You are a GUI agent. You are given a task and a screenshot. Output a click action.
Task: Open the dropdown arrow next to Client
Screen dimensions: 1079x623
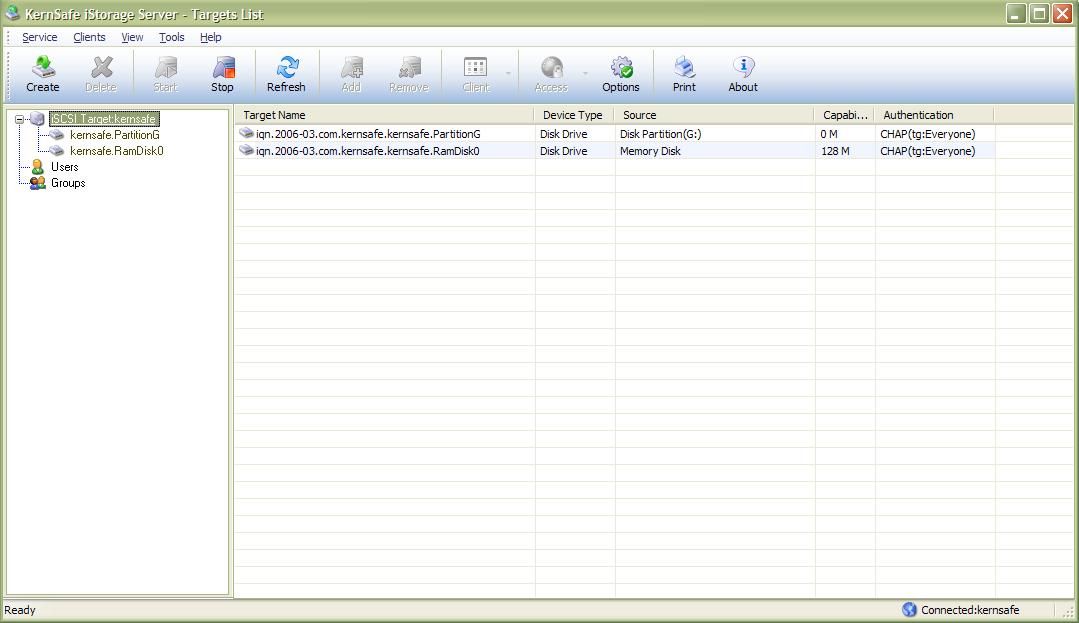509,73
